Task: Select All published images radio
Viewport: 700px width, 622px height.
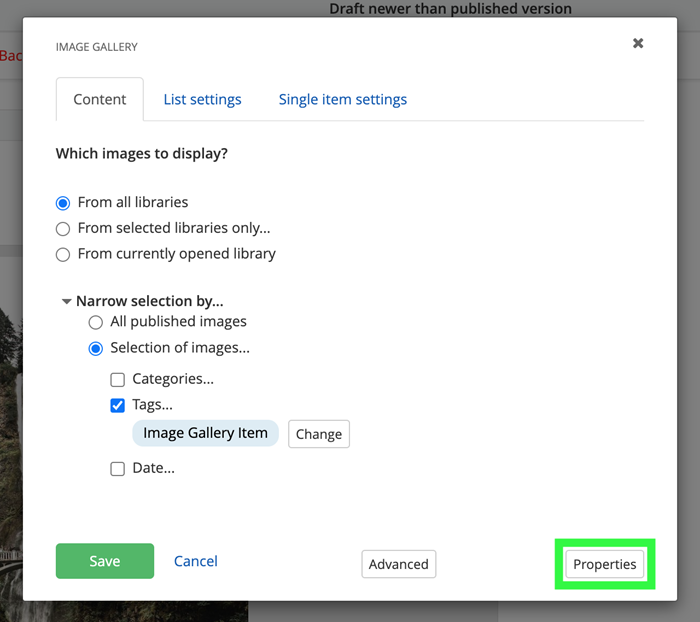Action: (x=96, y=322)
